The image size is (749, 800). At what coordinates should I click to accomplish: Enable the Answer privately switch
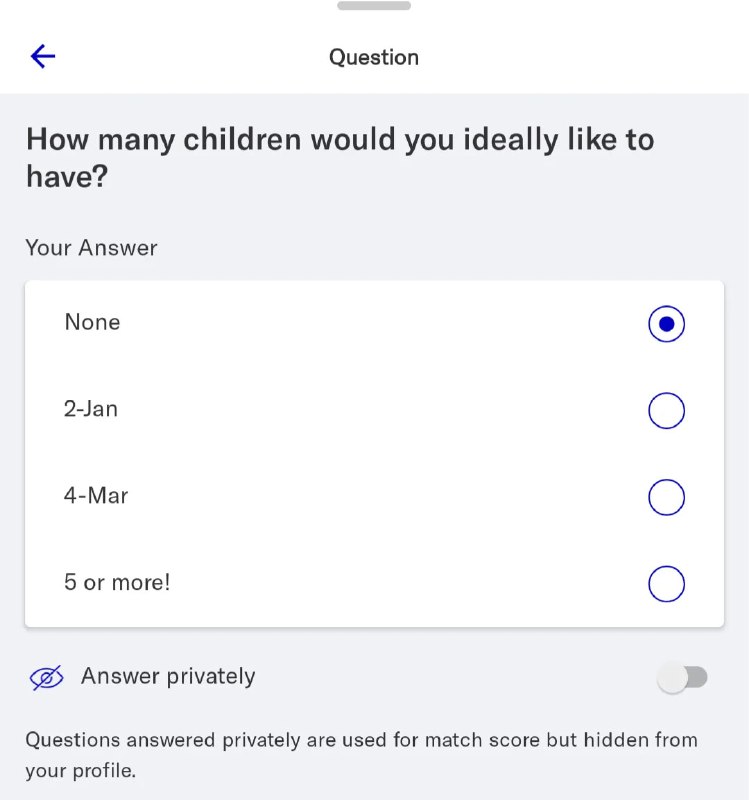tap(683, 678)
